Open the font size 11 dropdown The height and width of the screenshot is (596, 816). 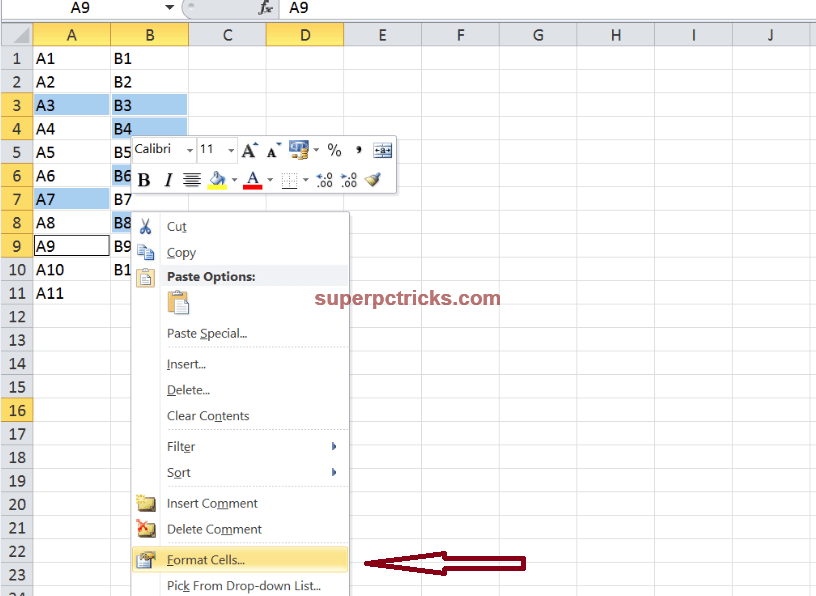tap(231, 150)
